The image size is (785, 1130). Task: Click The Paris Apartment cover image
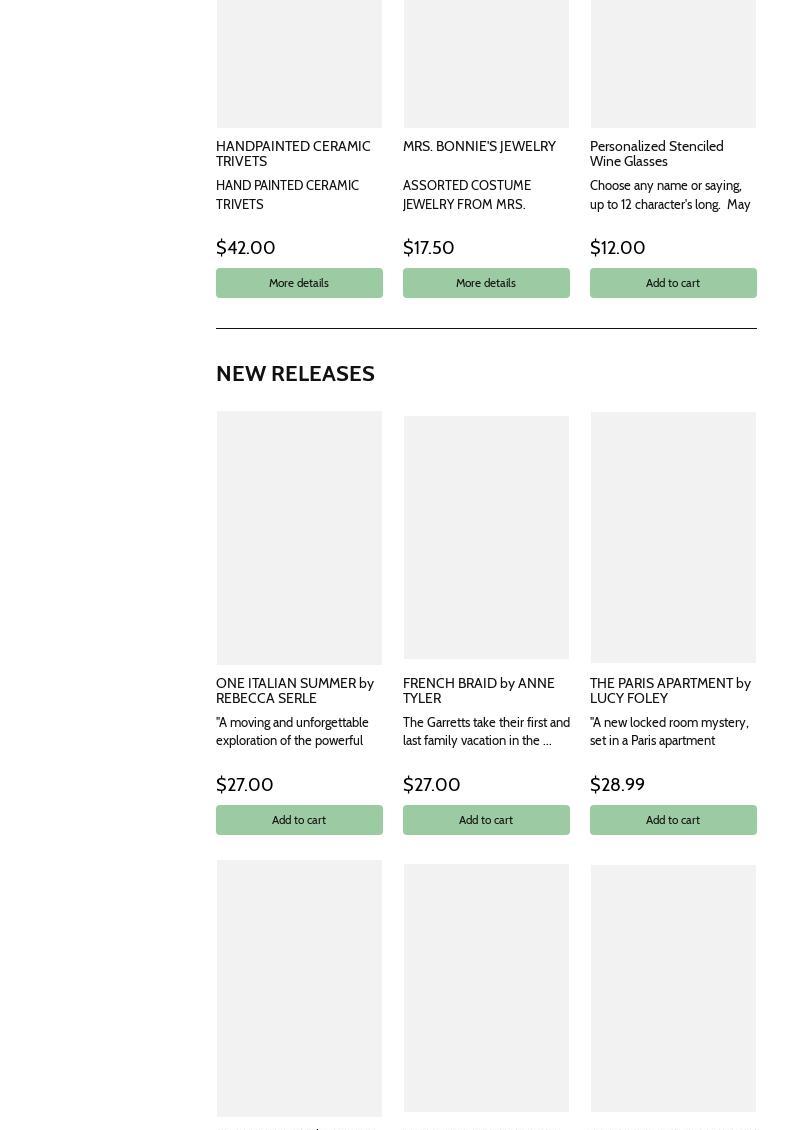(x=673, y=538)
